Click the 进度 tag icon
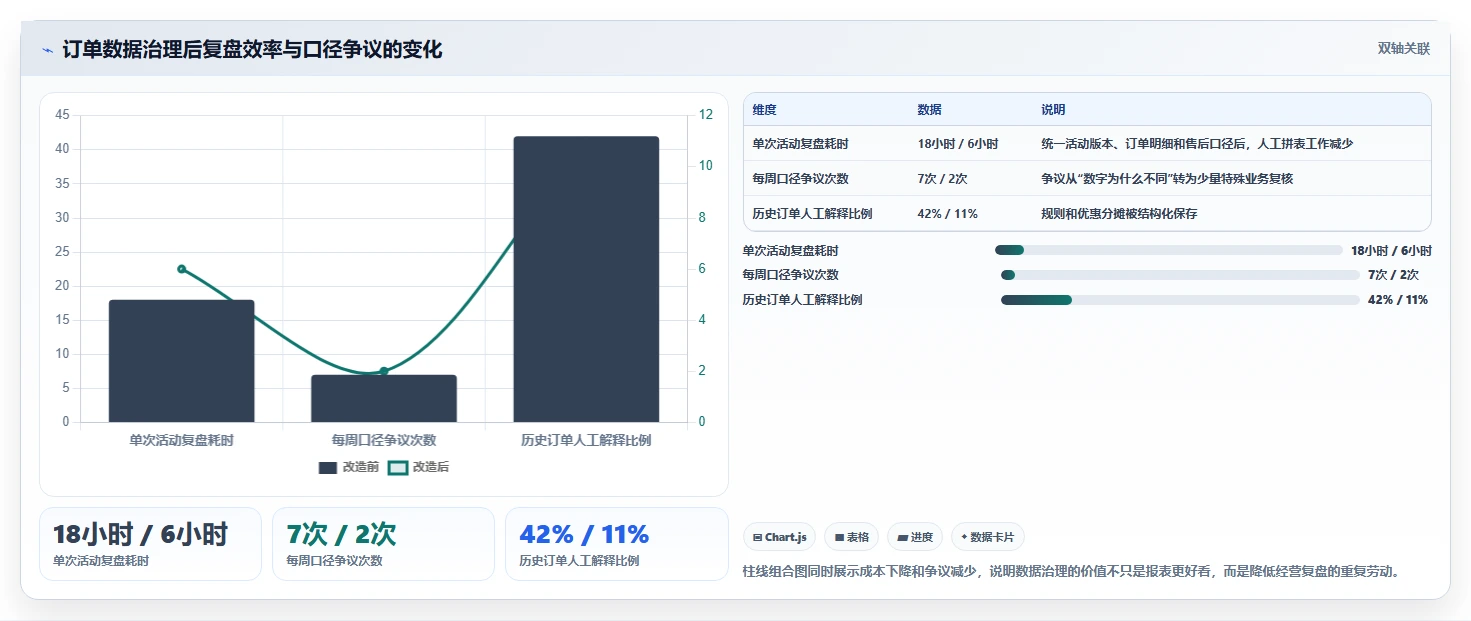The image size is (1471, 621). point(902,538)
